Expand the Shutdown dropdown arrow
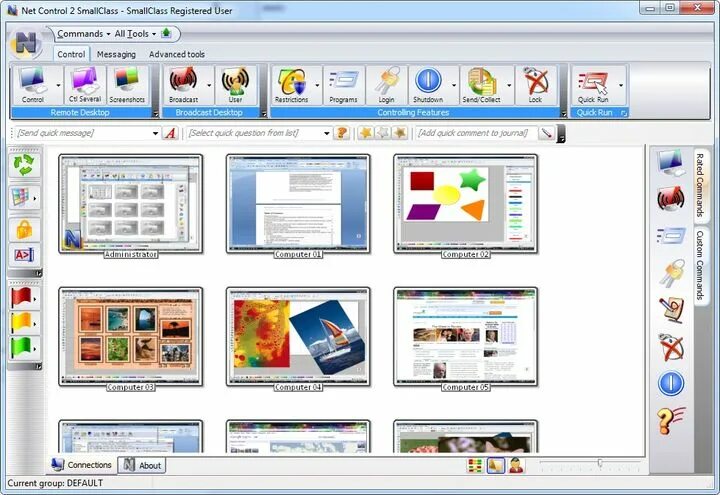This screenshot has width=720, height=495. [454, 85]
